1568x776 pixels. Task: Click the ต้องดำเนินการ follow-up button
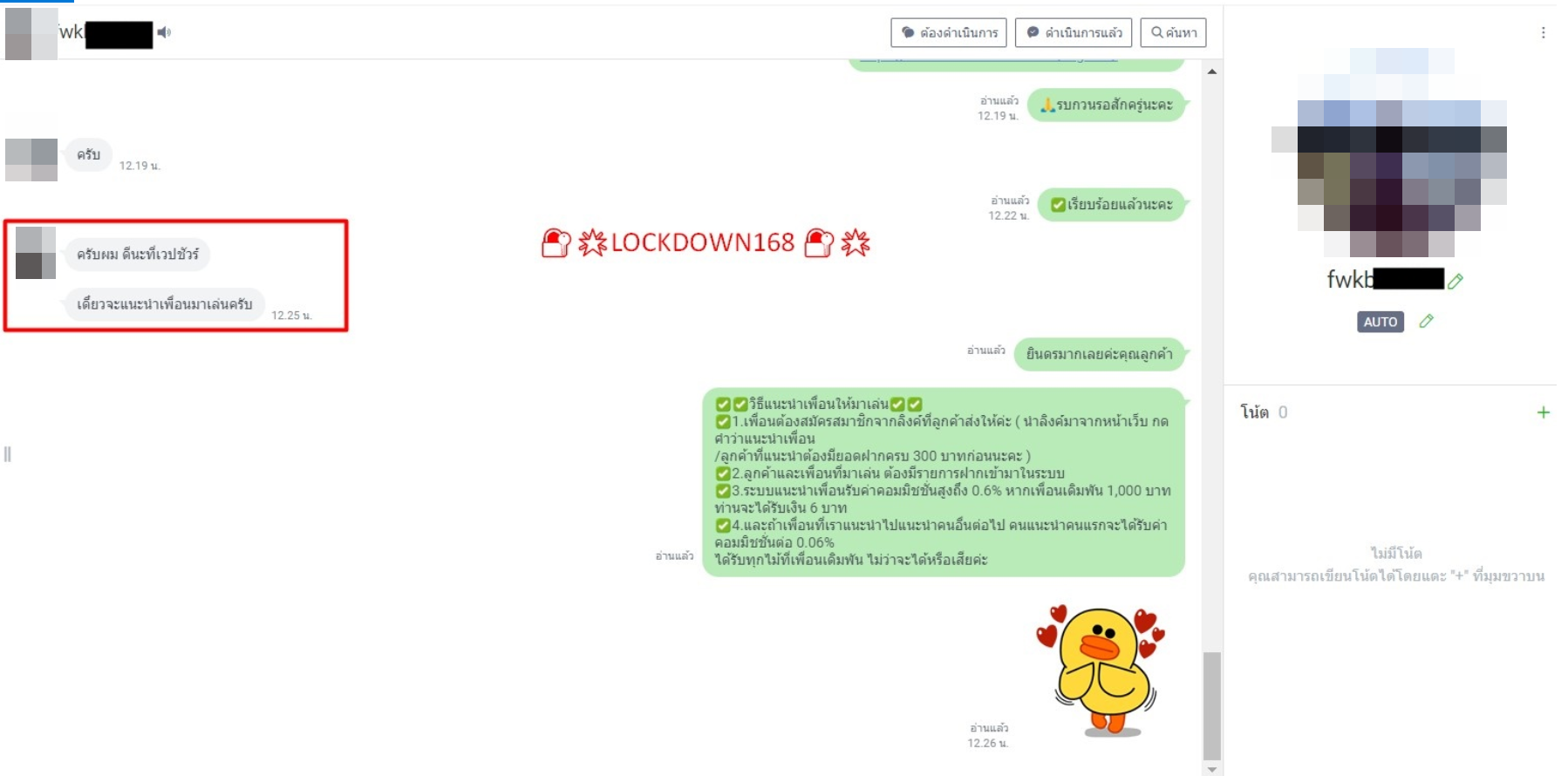(949, 32)
